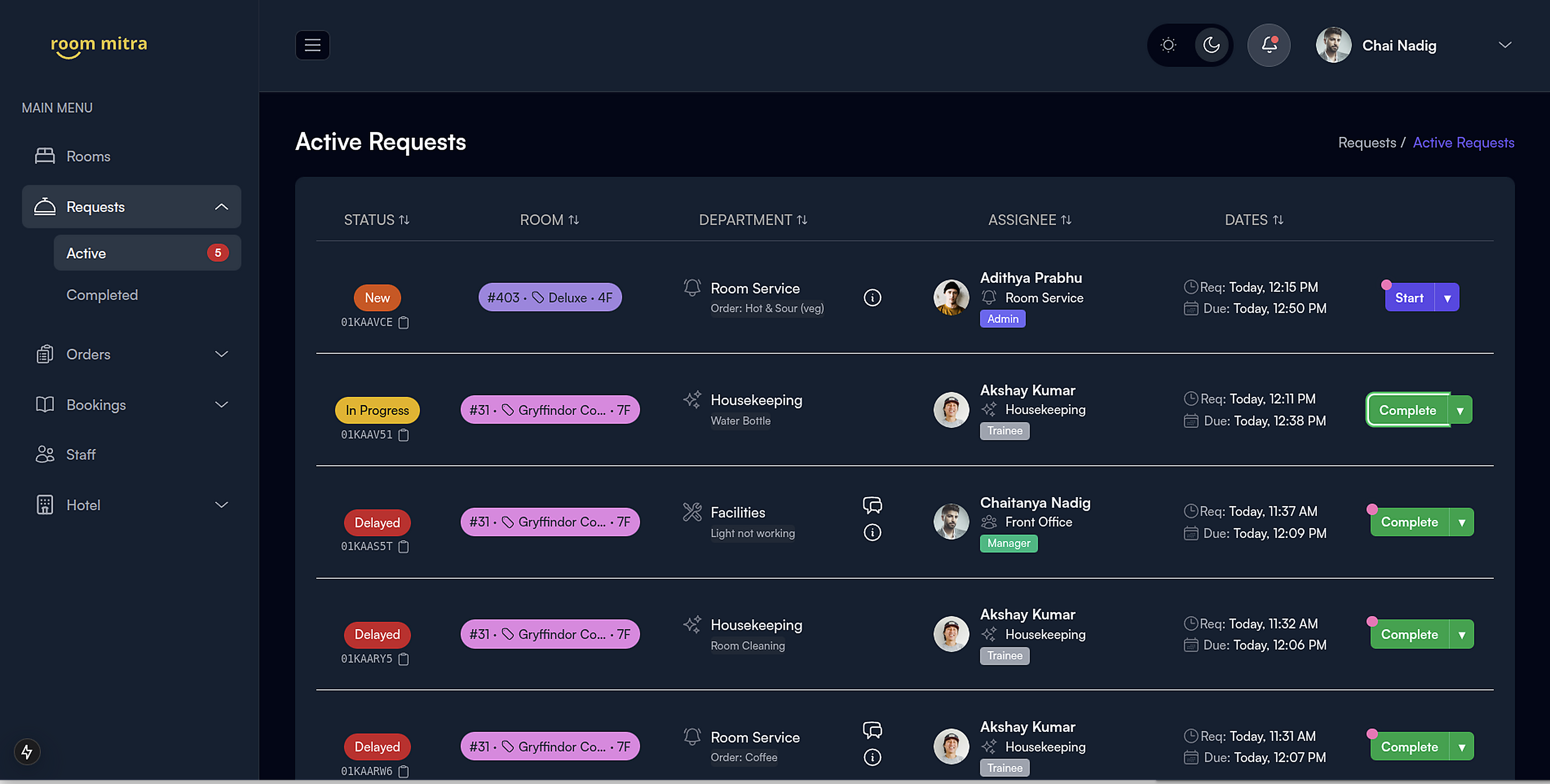Viewport: 1550px width, 784px height.
Task: Open the notifications bell
Action: tap(1268, 45)
